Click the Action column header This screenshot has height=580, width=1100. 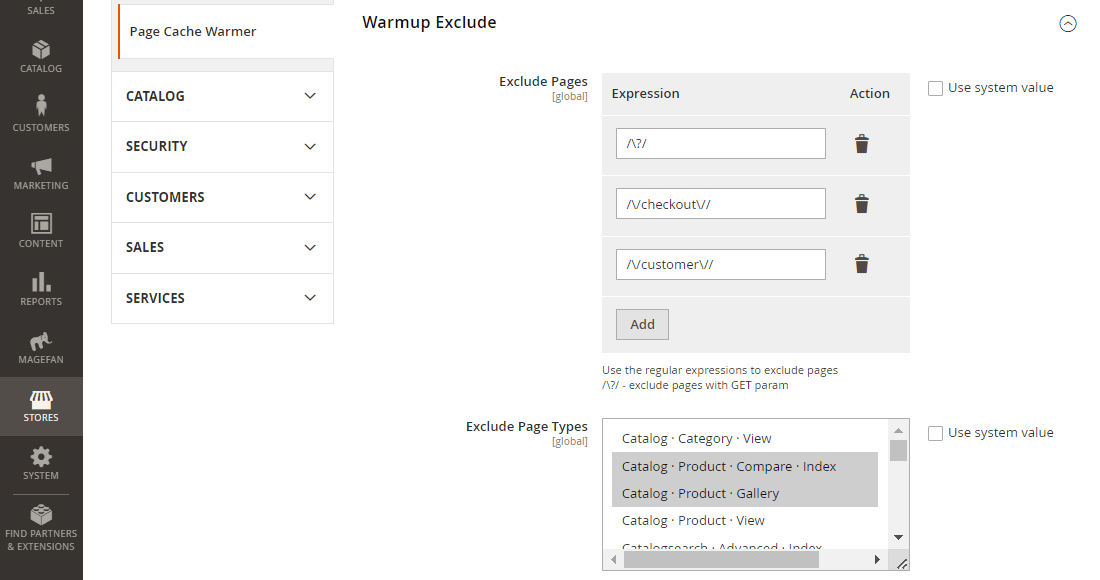(x=869, y=94)
